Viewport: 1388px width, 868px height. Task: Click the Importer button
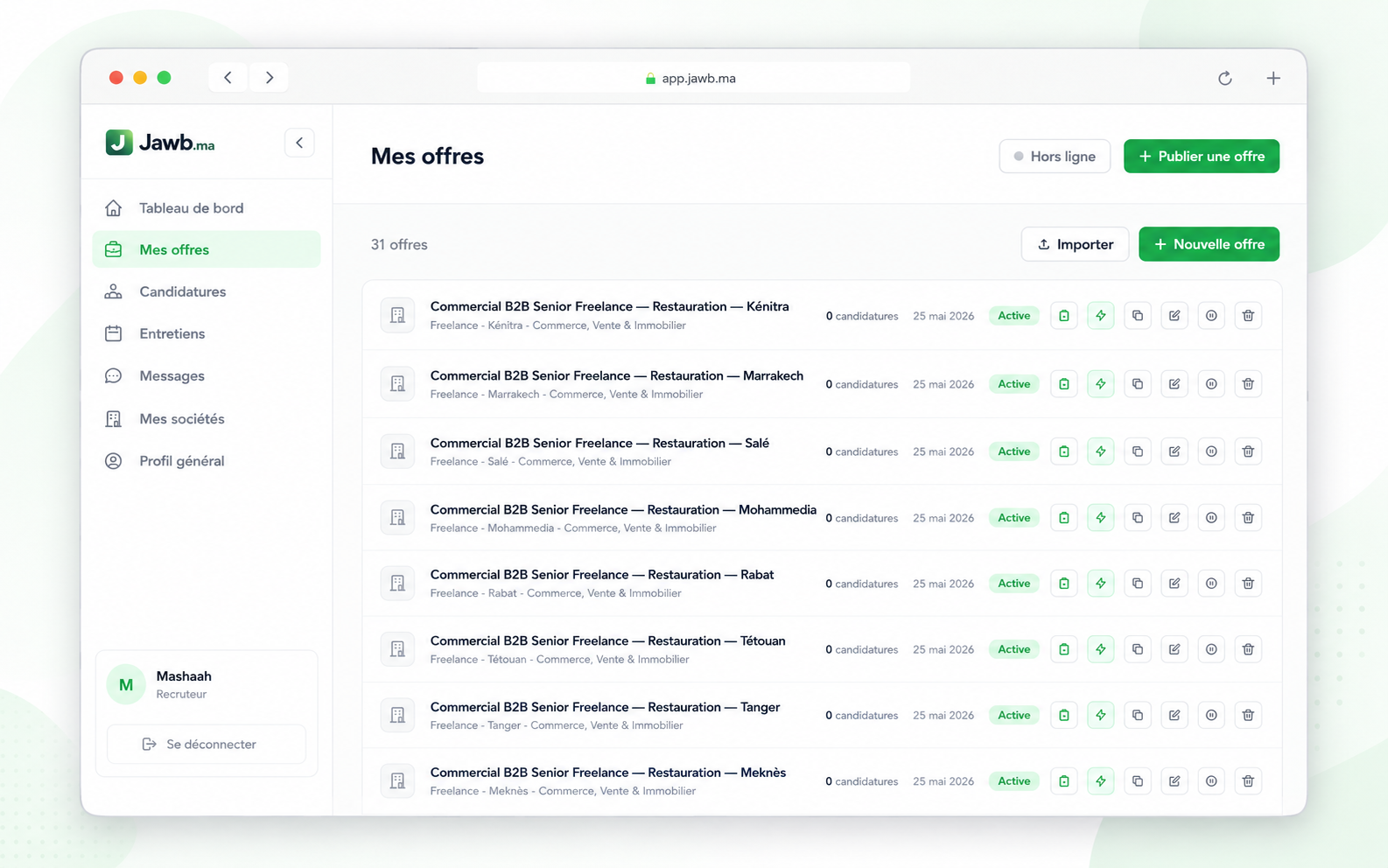[1075, 244]
